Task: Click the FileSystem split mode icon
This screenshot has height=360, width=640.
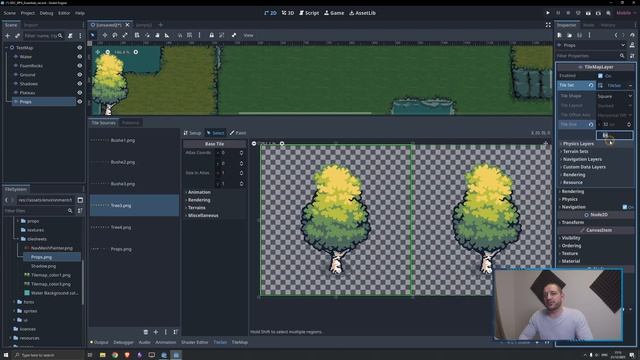Action: (x=80, y=200)
